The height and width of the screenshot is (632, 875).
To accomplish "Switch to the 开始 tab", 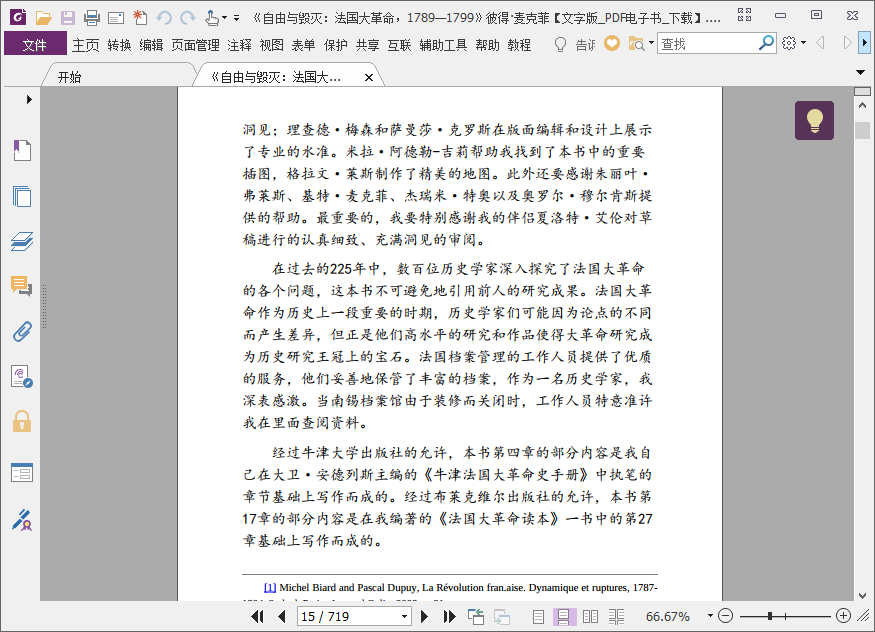I will [x=69, y=77].
